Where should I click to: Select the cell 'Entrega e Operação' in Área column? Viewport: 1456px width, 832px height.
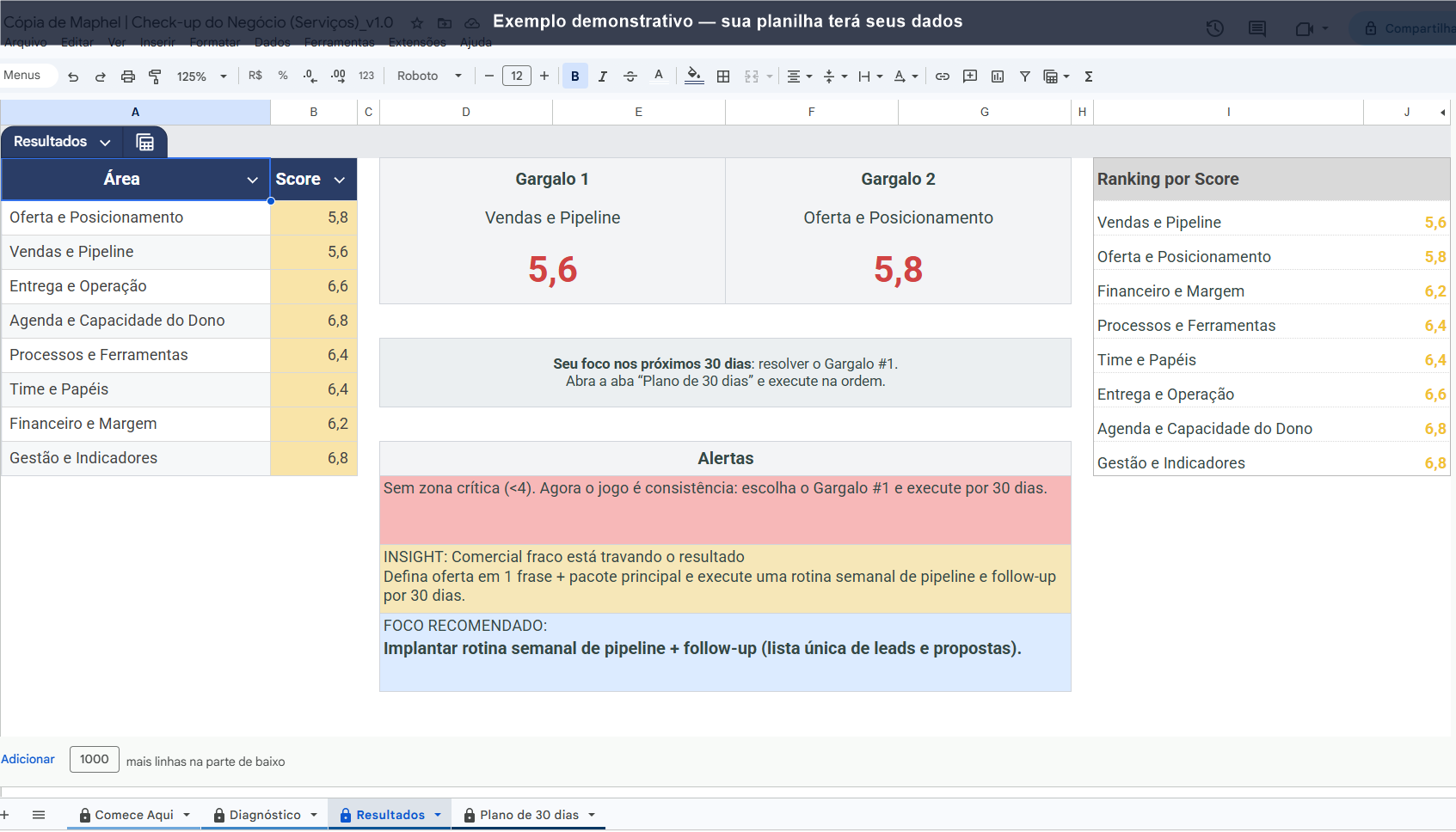click(136, 286)
